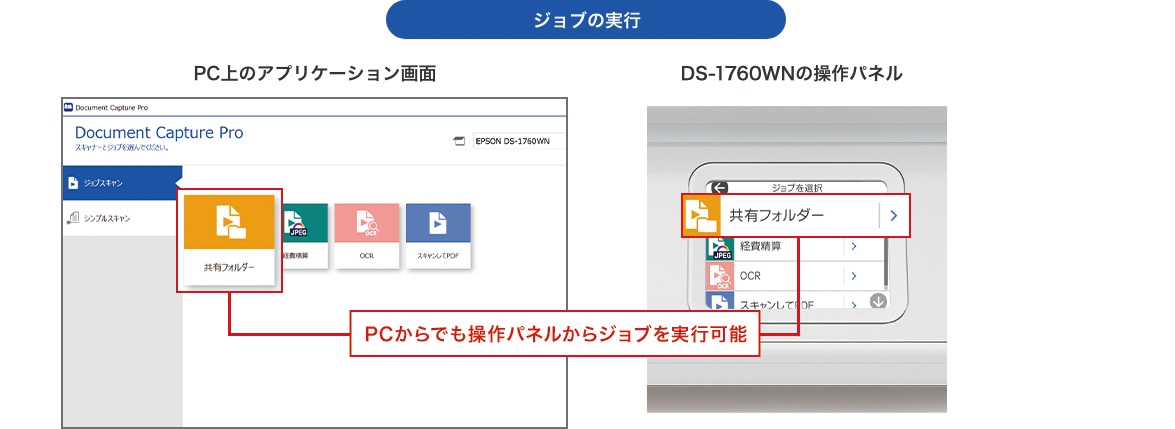Tap the back arrow on the scanner panel
Image resolution: width=1175 pixels, height=429 pixels.
click(x=720, y=188)
